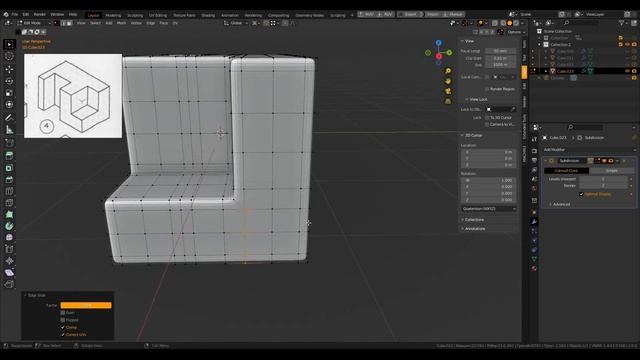
Task: Select the Select Box tool
Action: pos(9,44)
